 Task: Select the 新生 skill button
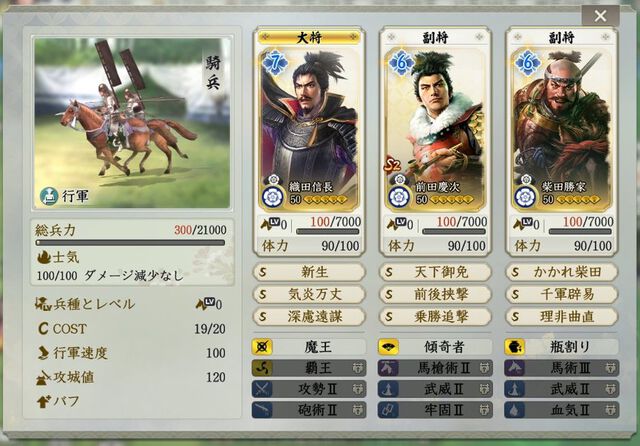(x=309, y=272)
